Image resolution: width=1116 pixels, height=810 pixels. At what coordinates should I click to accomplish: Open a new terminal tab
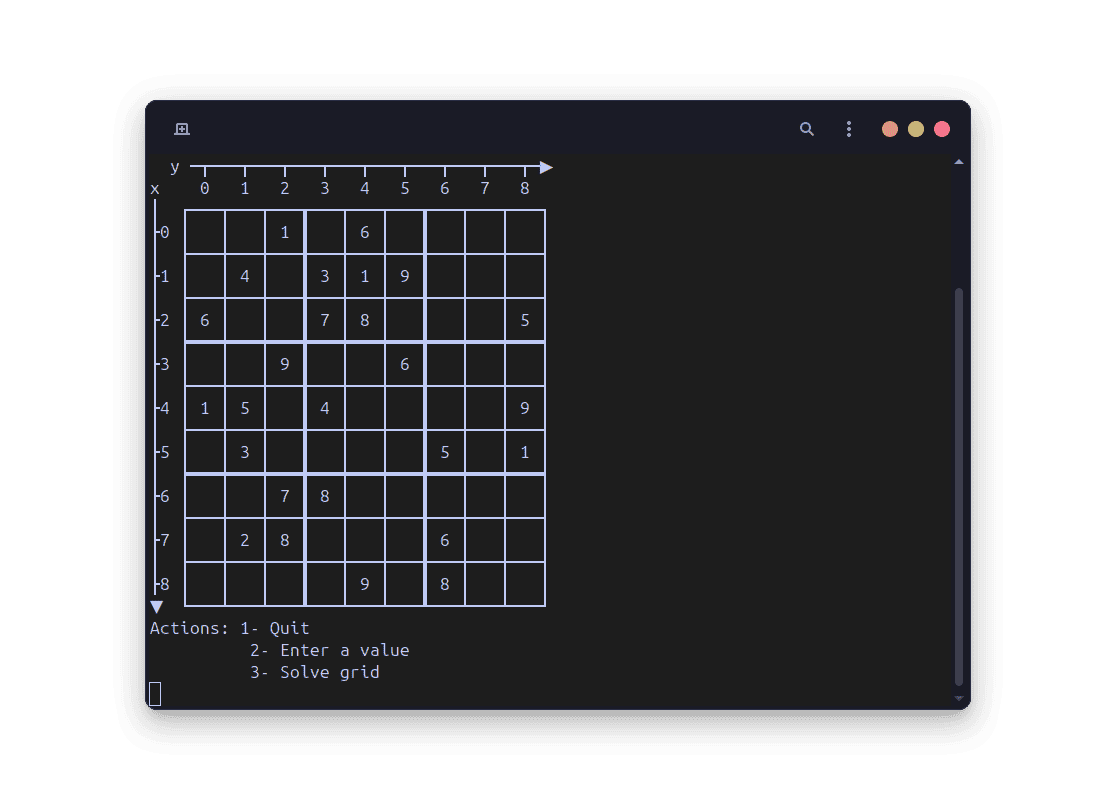point(182,129)
